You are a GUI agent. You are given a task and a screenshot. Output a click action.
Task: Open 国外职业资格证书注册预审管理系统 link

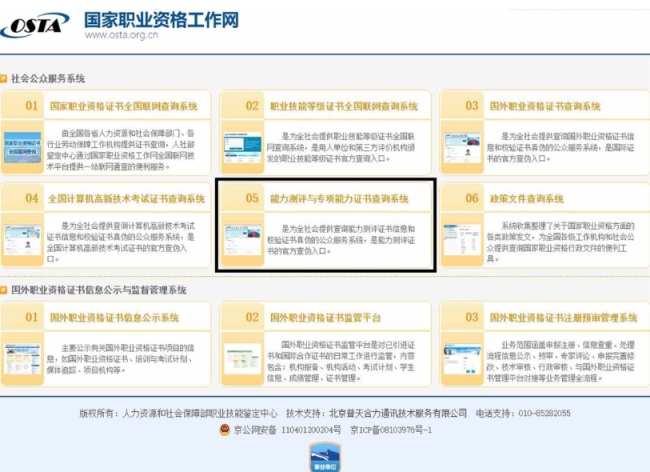pyautogui.click(x=557, y=318)
